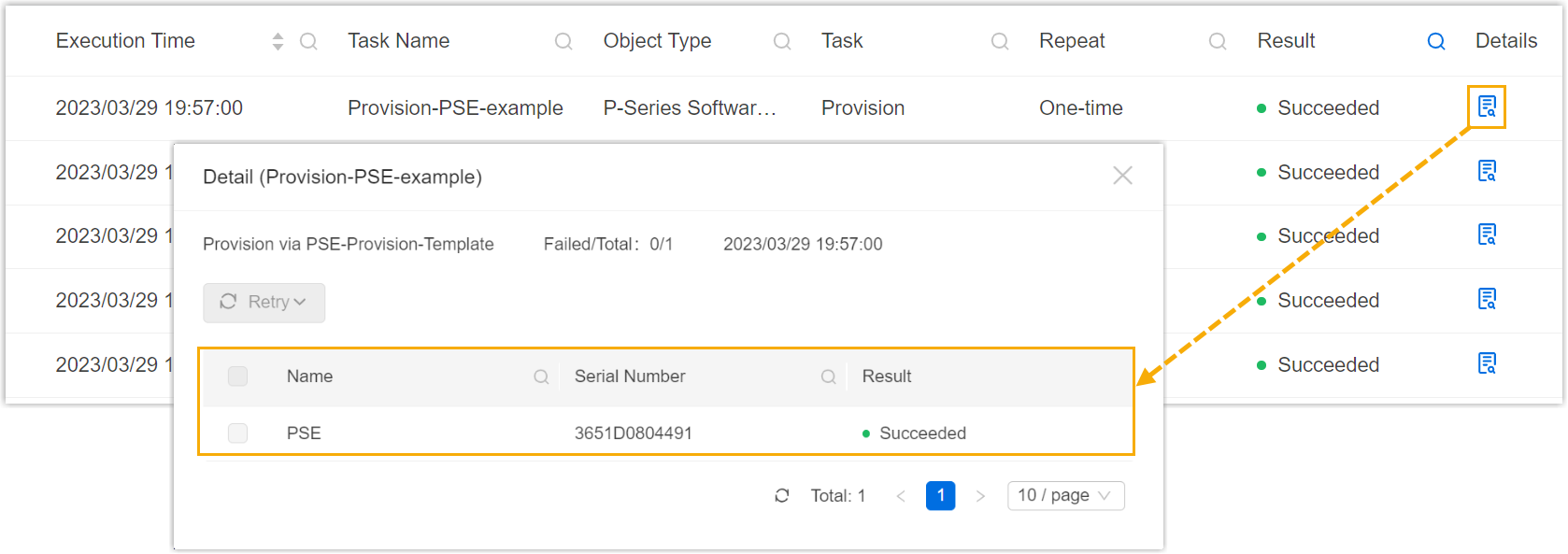Image resolution: width=1568 pixels, height=554 pixels.
Task: Click the previous page arrow
Action: (901, 496)
